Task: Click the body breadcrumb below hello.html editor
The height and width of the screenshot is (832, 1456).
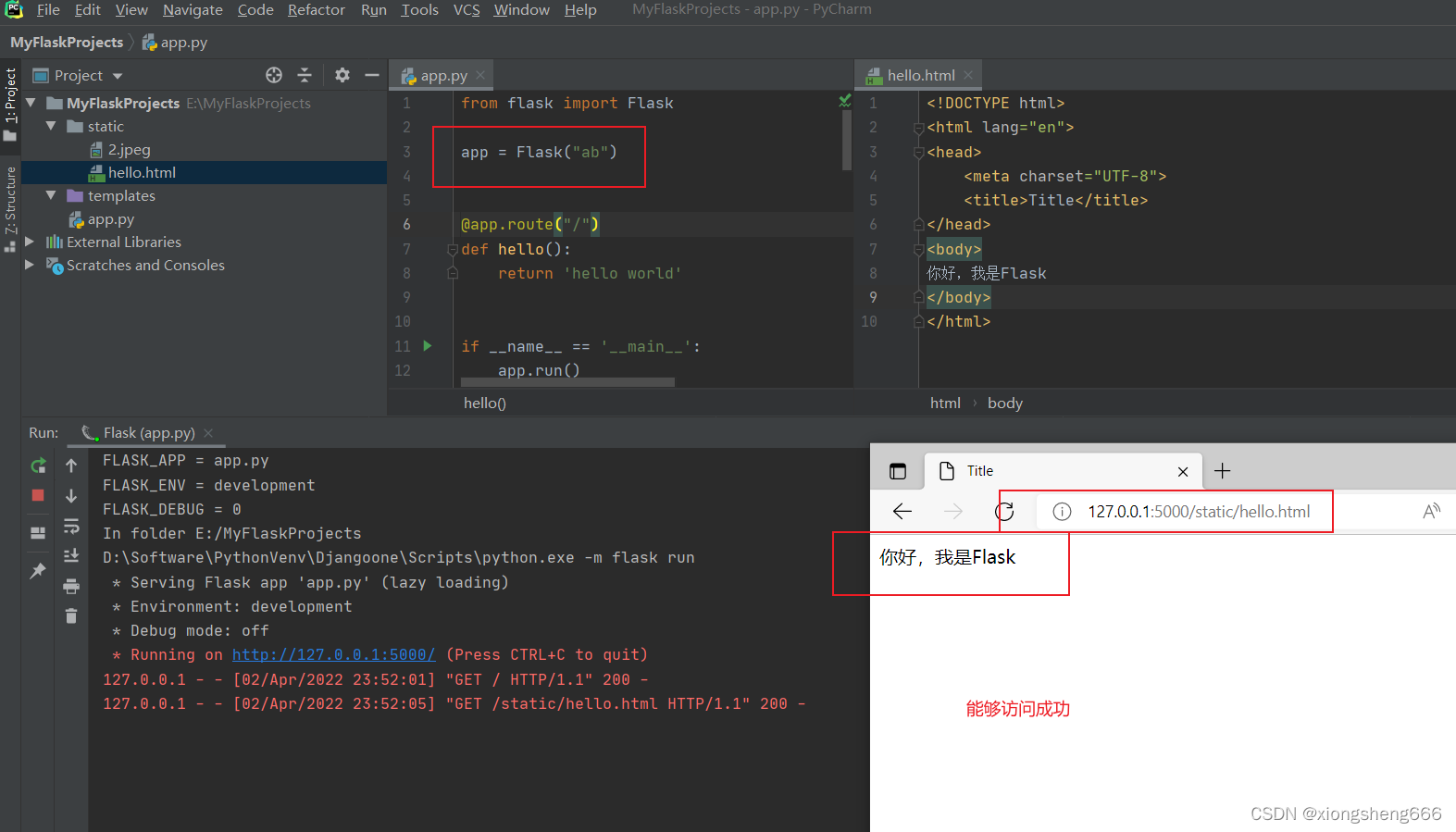Action: pyautogui.click(x=1005, y=403)
